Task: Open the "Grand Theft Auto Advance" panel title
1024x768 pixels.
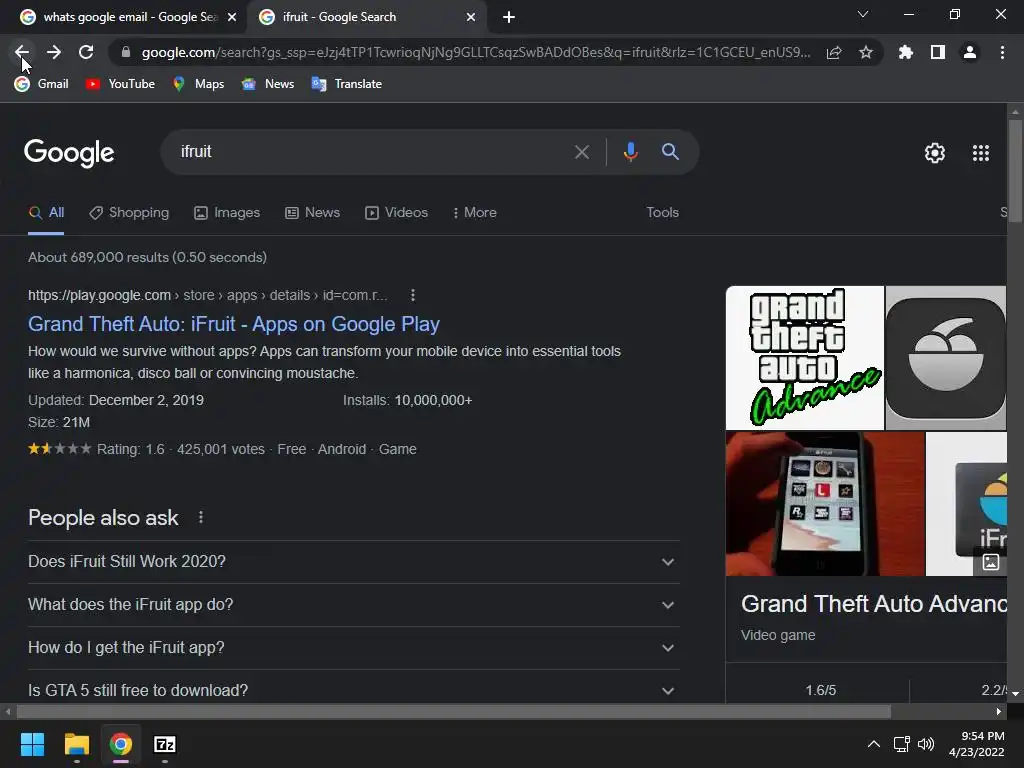Action: (874, 604)
